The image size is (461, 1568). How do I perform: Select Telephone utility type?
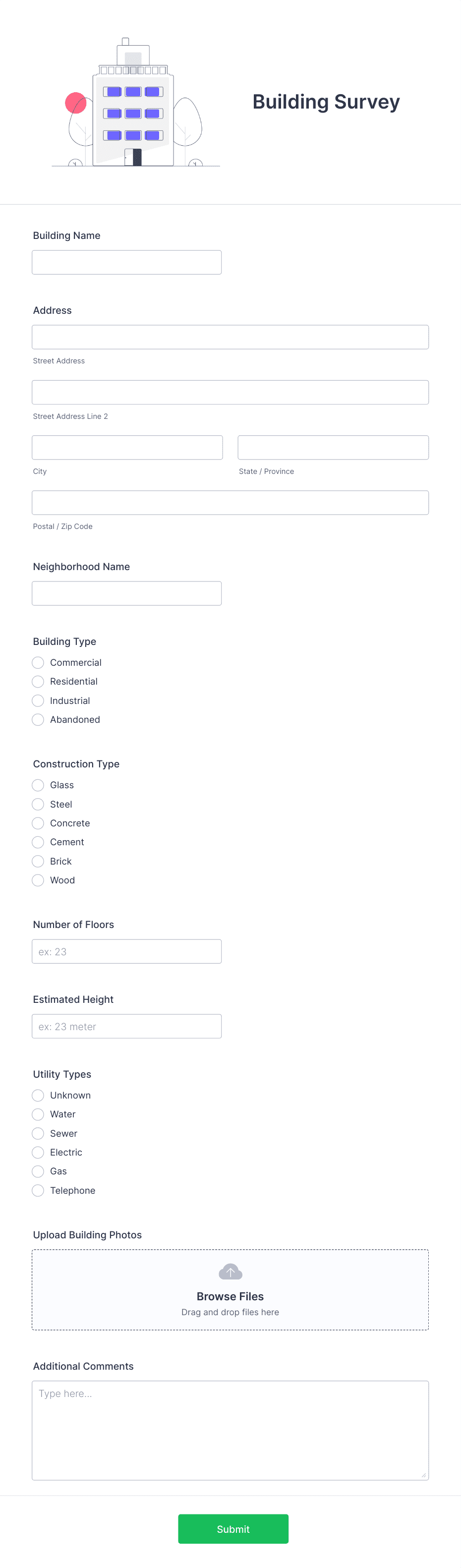click(x=38, y=1190)
